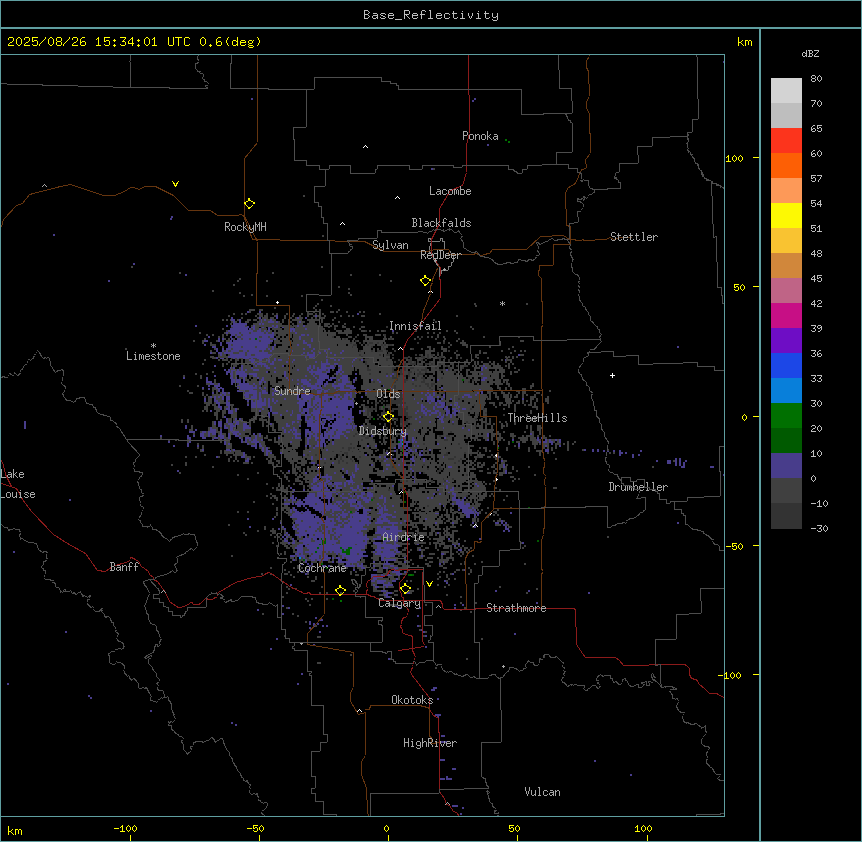Click the white plus marker northwest of Drumheller

612,375
